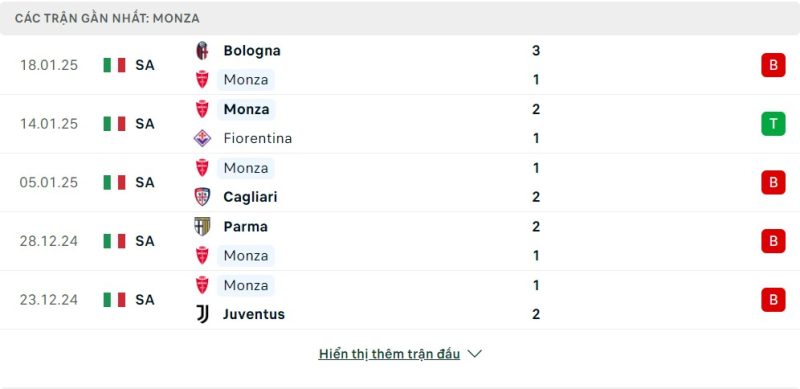Screen dimensions: 800x389
Task: Click the Italy flag in the 23.12.24 row
Action: point(114,300)
